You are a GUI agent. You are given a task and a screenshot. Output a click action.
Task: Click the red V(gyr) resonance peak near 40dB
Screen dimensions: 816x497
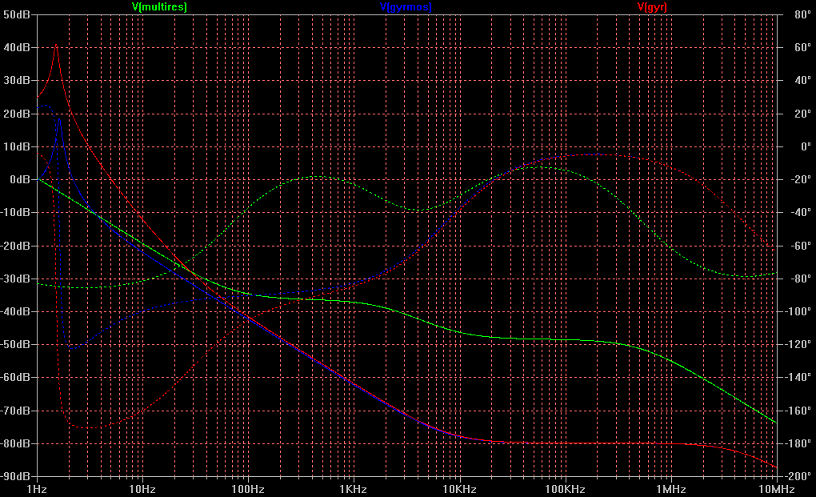pos(56,46)
